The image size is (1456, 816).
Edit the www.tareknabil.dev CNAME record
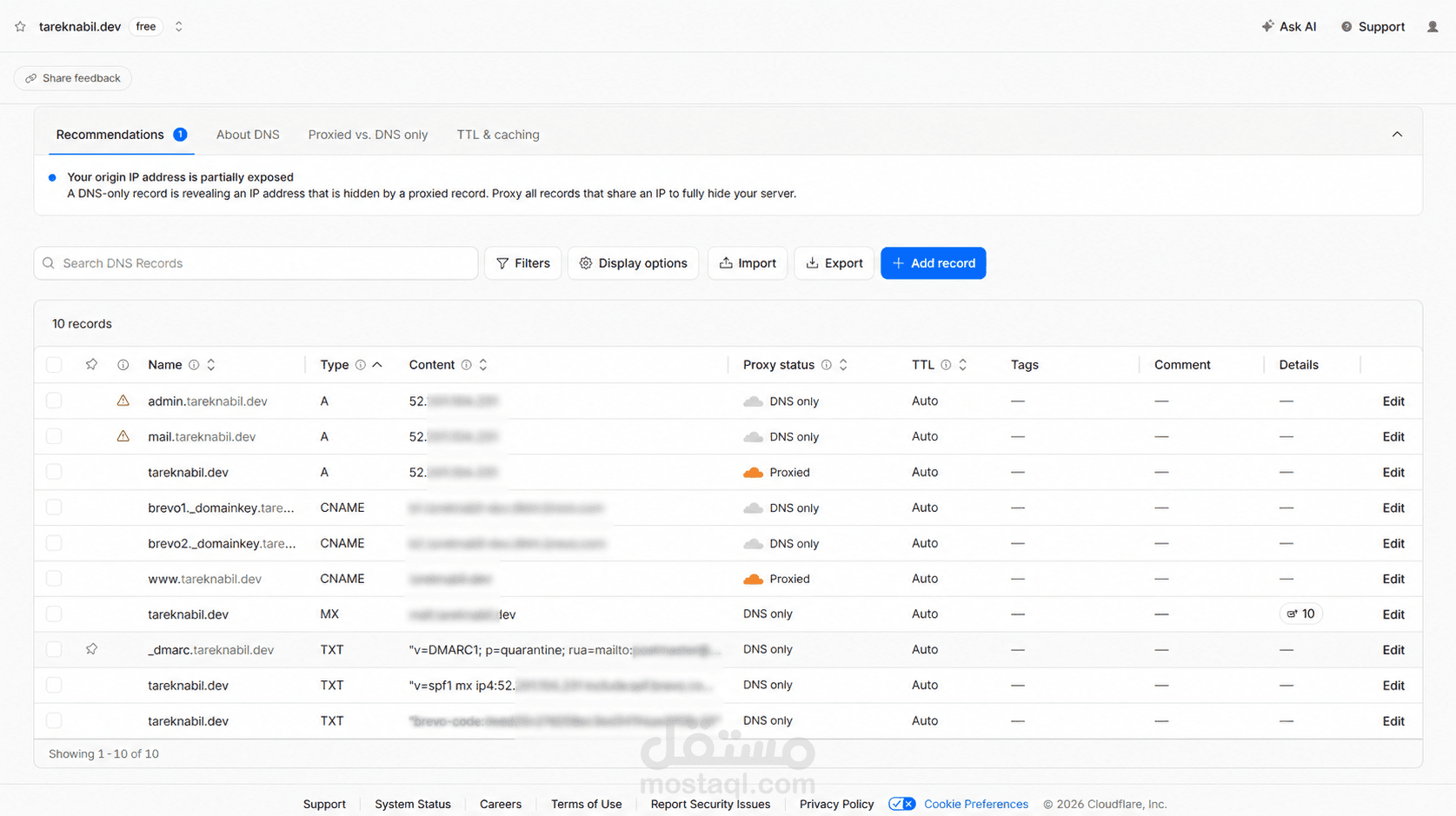tap(1393, 580)
